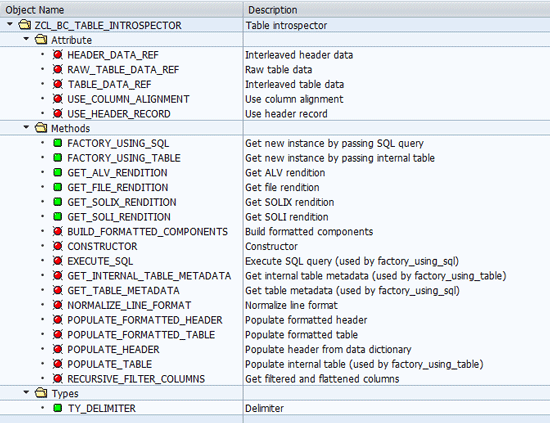Click the folder icon beside ZCL_BC_TABLE_INTROSPECTOR
The width and height of the screenshot is (550, 423).
coord(25,25)
